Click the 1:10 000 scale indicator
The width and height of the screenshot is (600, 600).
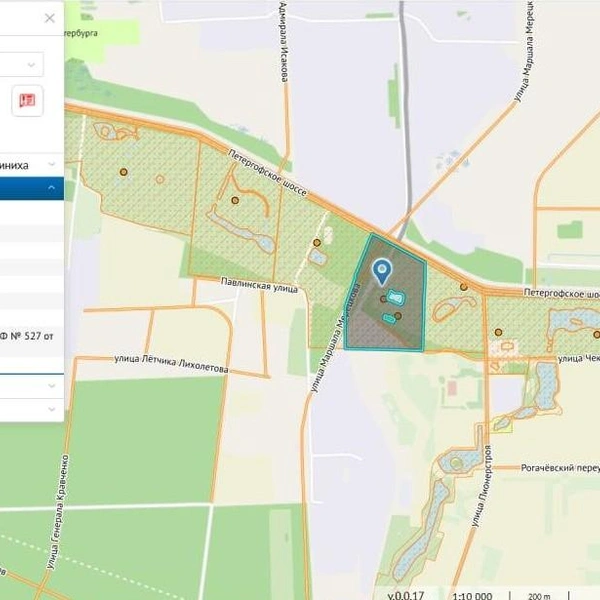click(x=472, y=595)
